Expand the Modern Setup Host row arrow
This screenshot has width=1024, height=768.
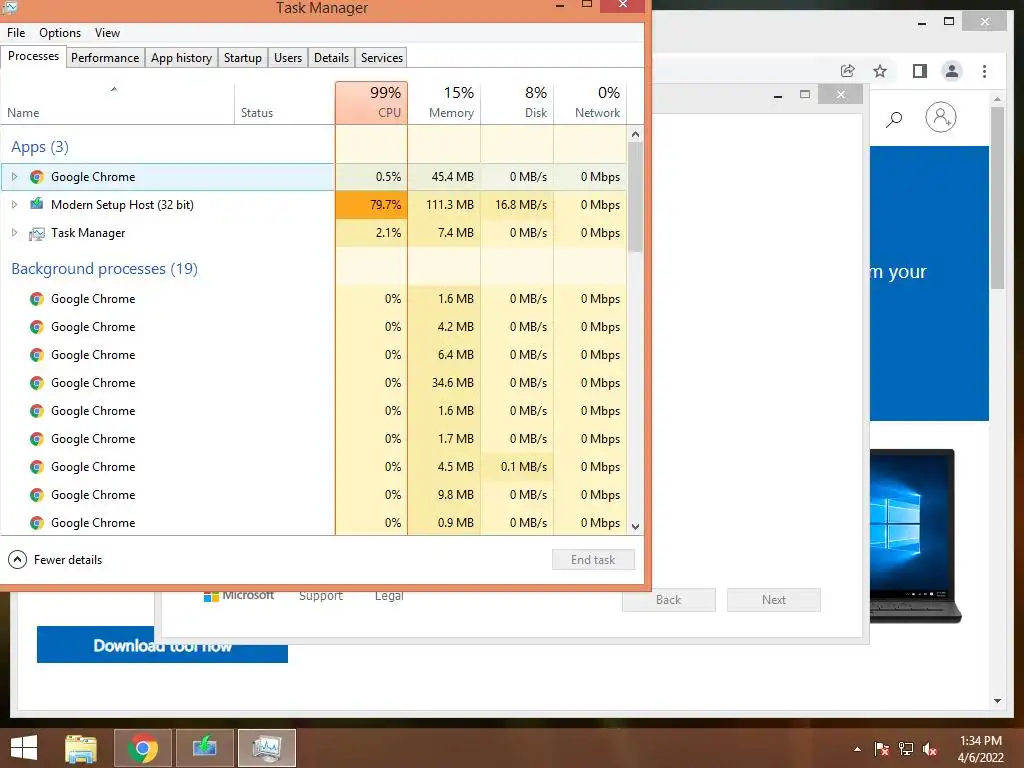click(x=14, y=205)
